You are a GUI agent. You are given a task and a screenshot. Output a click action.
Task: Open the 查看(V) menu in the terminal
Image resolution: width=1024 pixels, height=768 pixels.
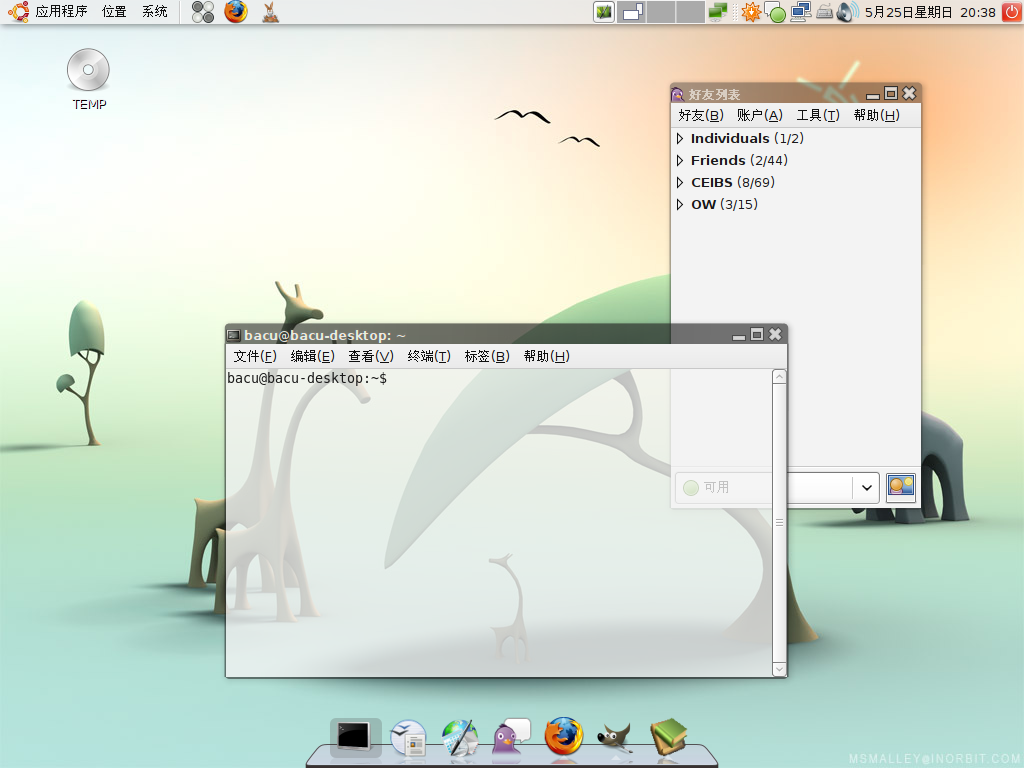click(370, 357)
